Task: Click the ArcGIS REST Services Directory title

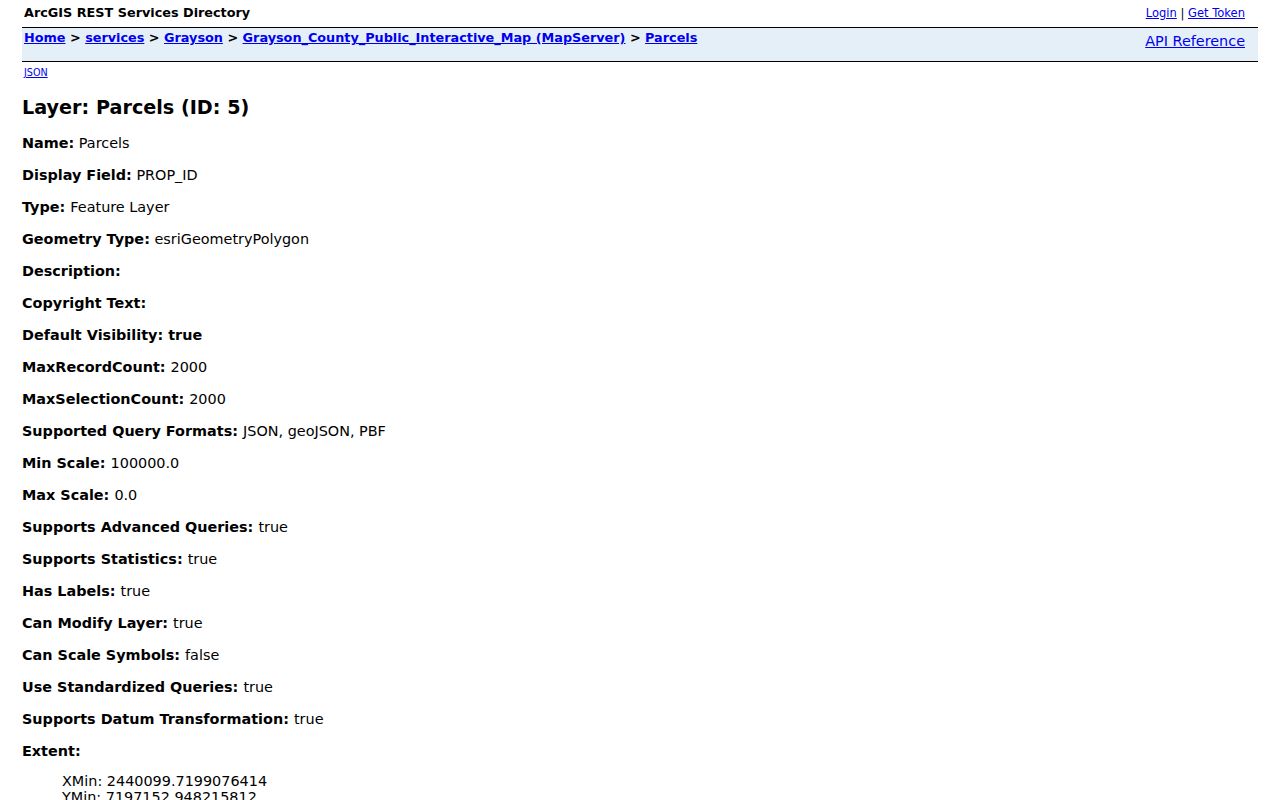Action: pyautogui.click(x=137, y=13)
